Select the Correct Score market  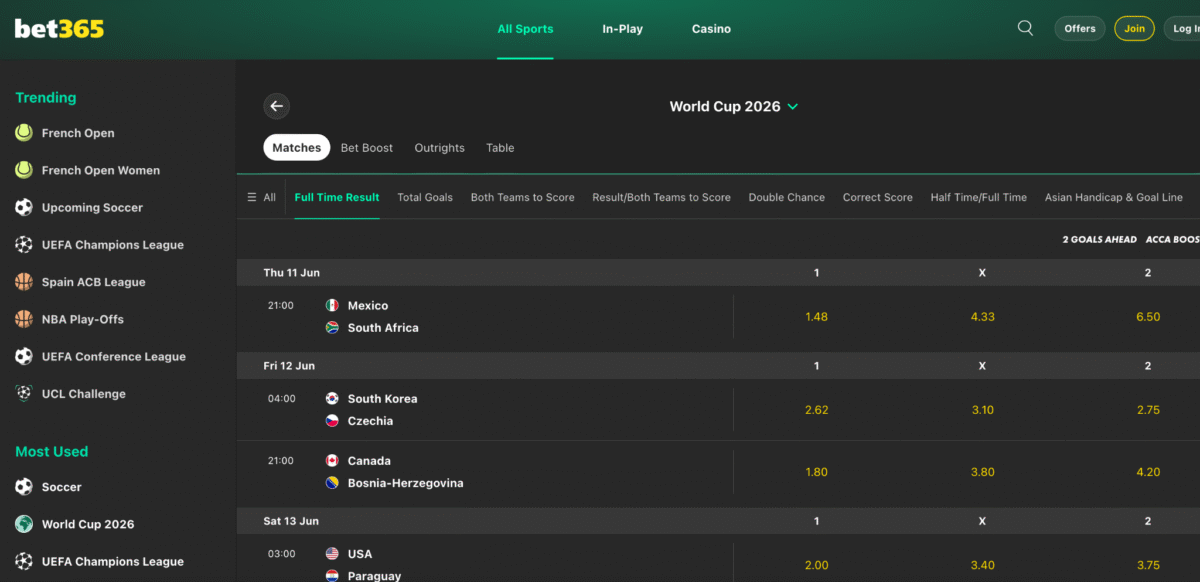(x=878, y=197)
